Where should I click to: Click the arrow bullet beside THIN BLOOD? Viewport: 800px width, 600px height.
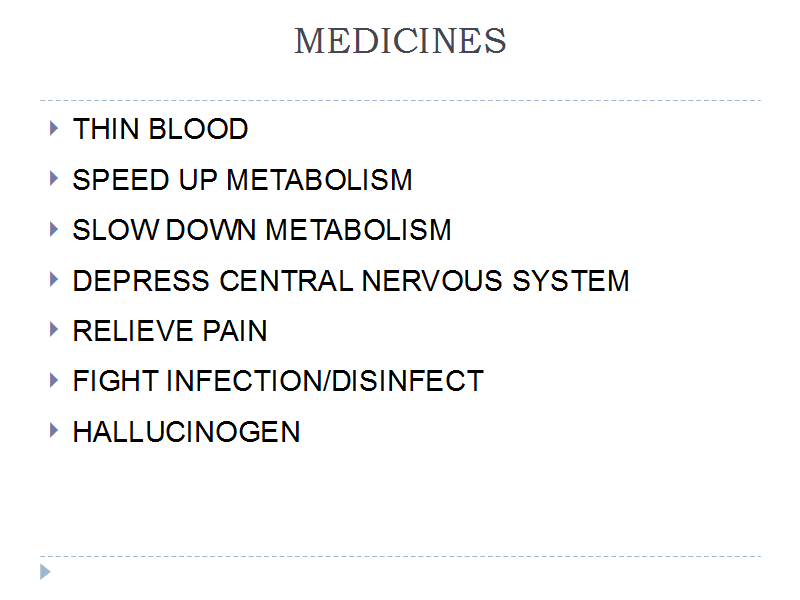click(54, 128)
